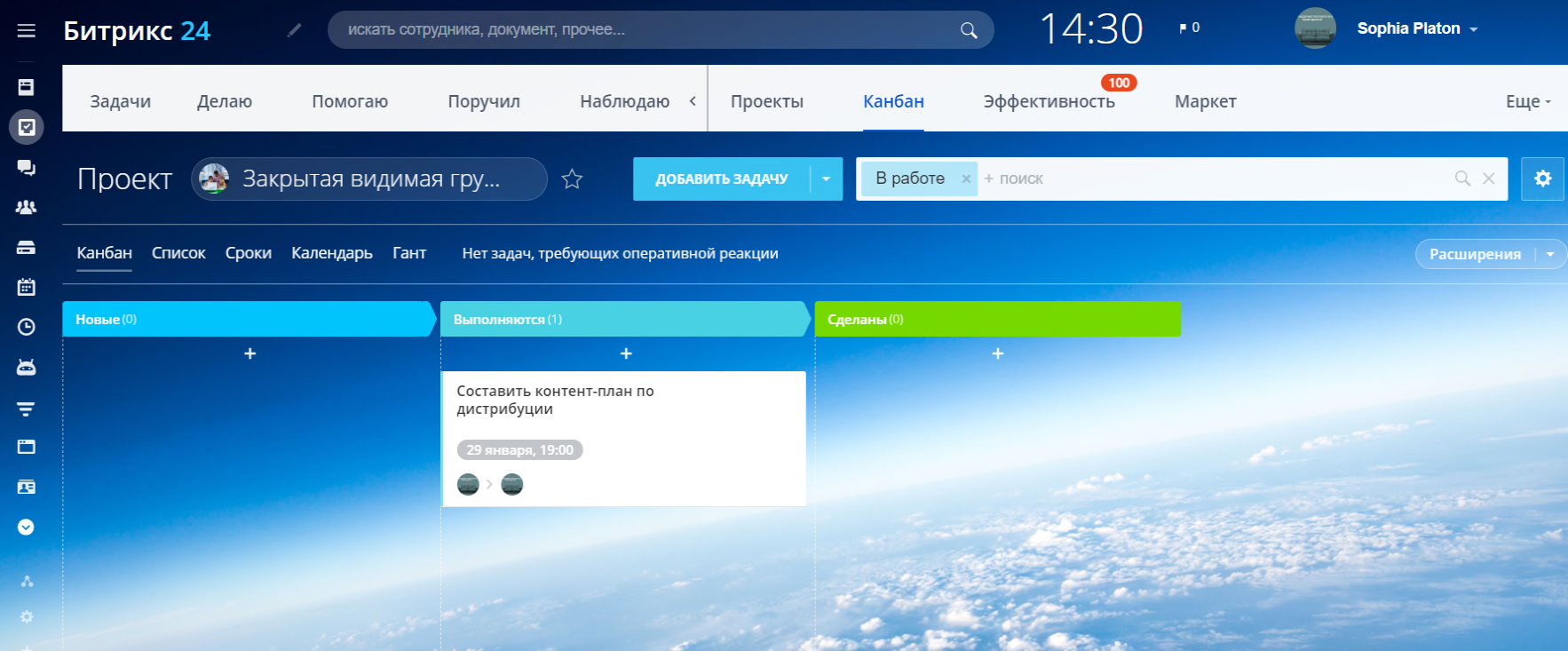
Task: Click the green "Сделаны" column header
Action: 997,319
